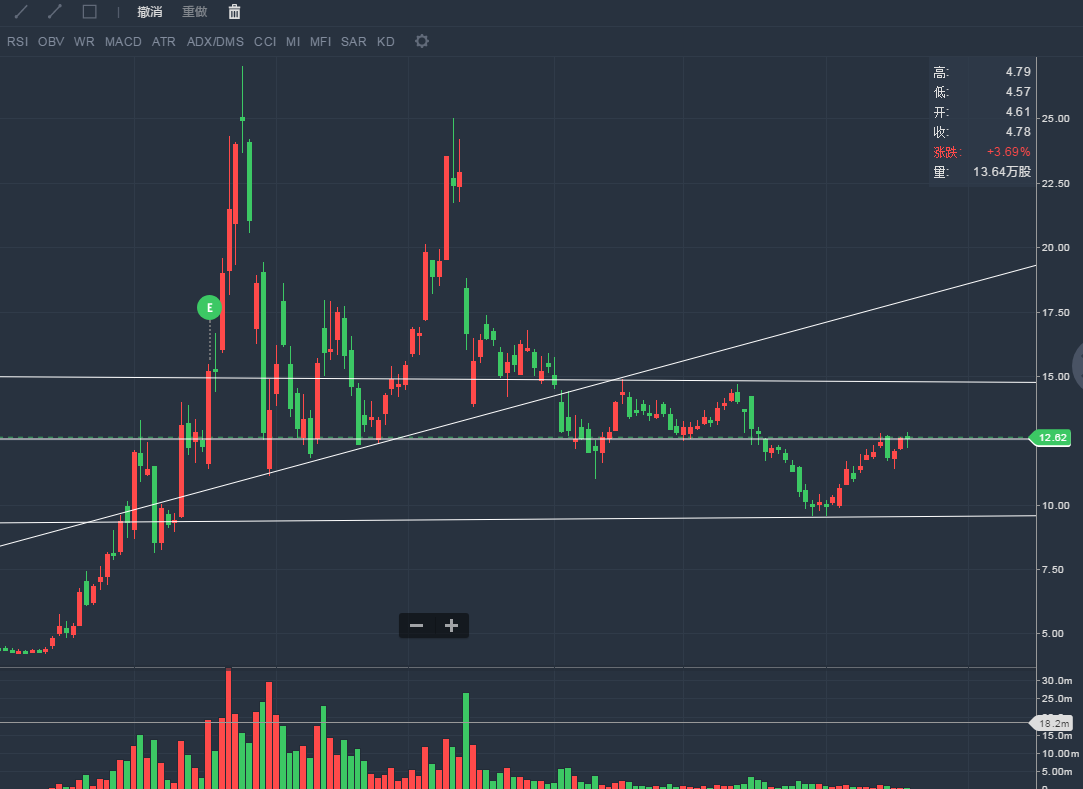Select the line tool with one endpoint dot

[x=21, y=12]
